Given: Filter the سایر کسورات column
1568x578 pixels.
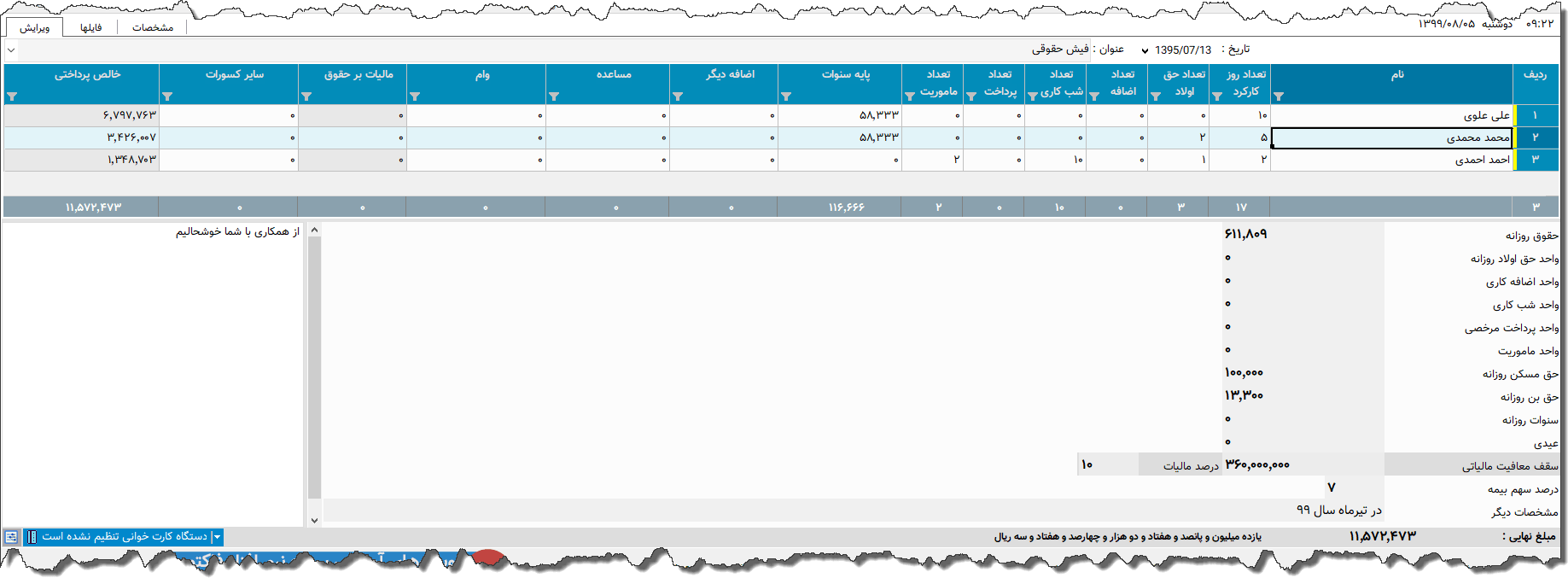Looking at the screenshot, I should coord(167,96).
